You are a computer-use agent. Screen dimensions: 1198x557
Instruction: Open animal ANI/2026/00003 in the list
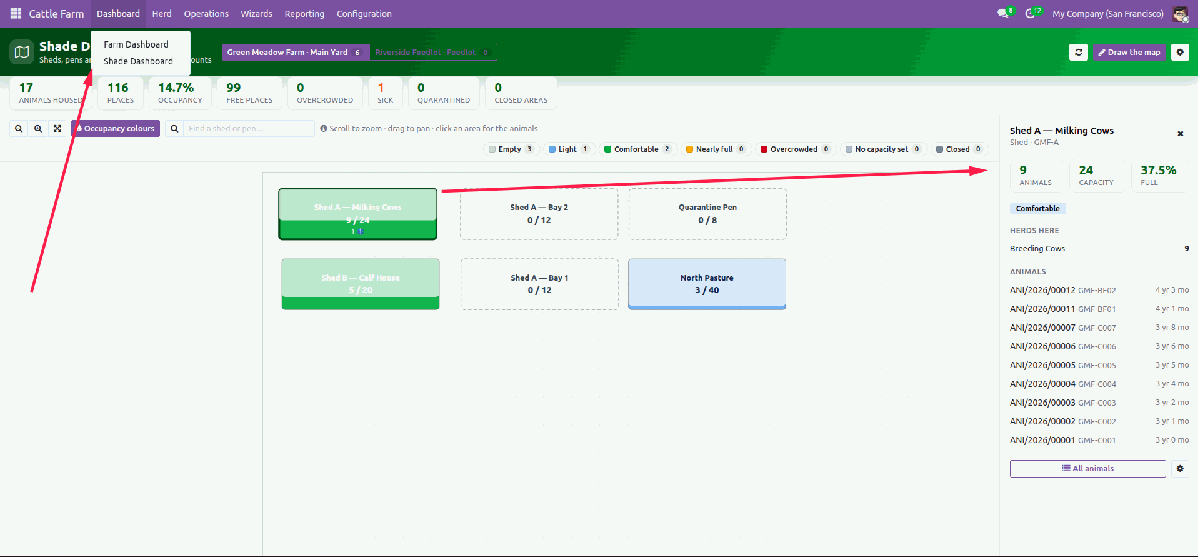tap(1099, 403)
